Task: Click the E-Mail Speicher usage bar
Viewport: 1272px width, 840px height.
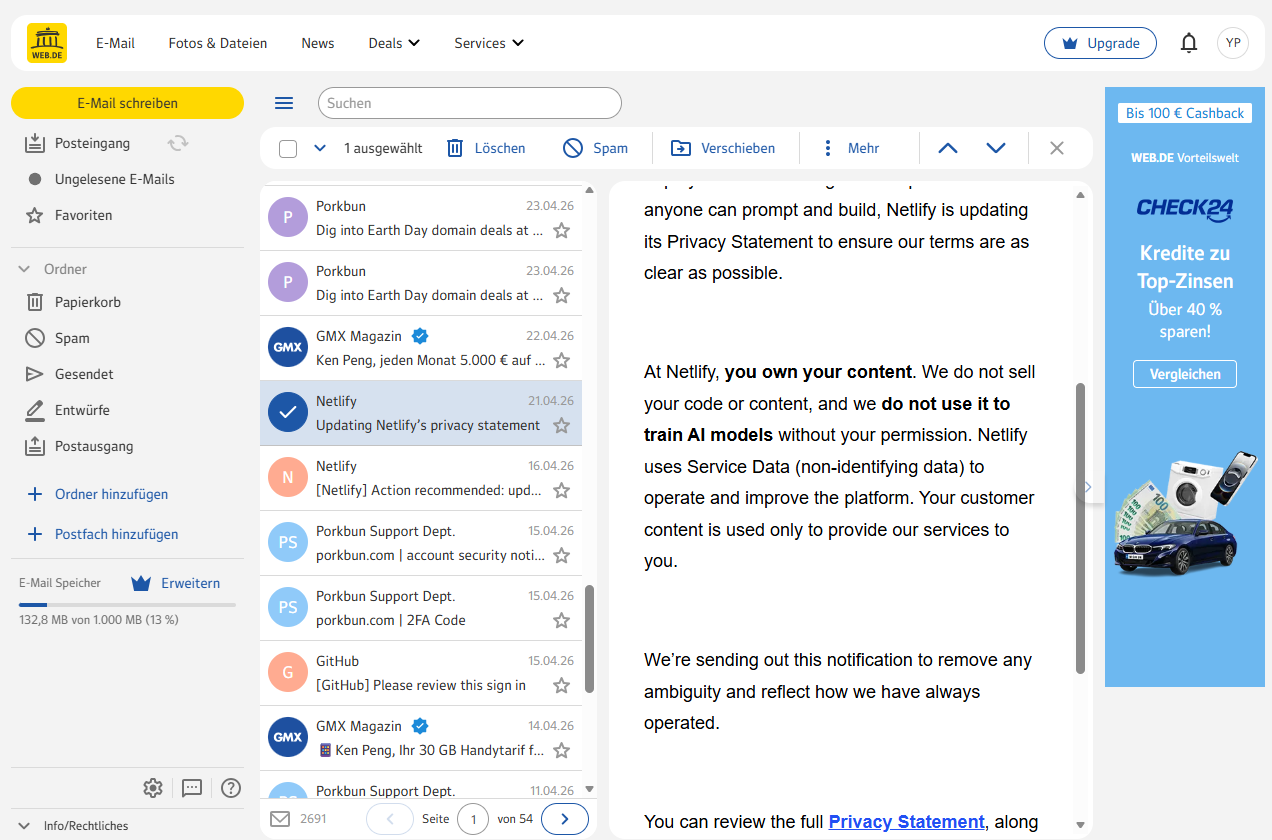Action: pos(127,604)
